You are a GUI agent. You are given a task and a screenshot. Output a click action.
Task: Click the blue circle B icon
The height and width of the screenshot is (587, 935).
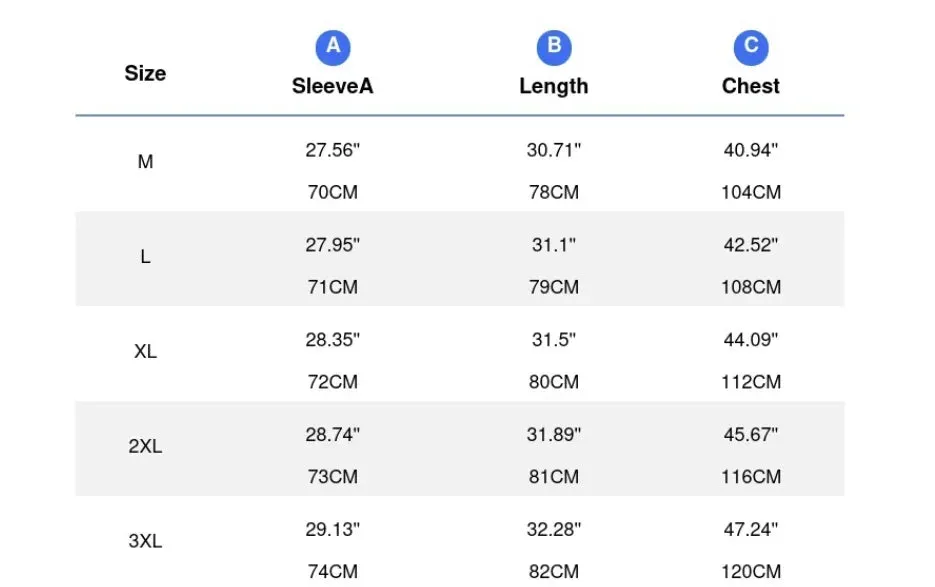point(554,47)
